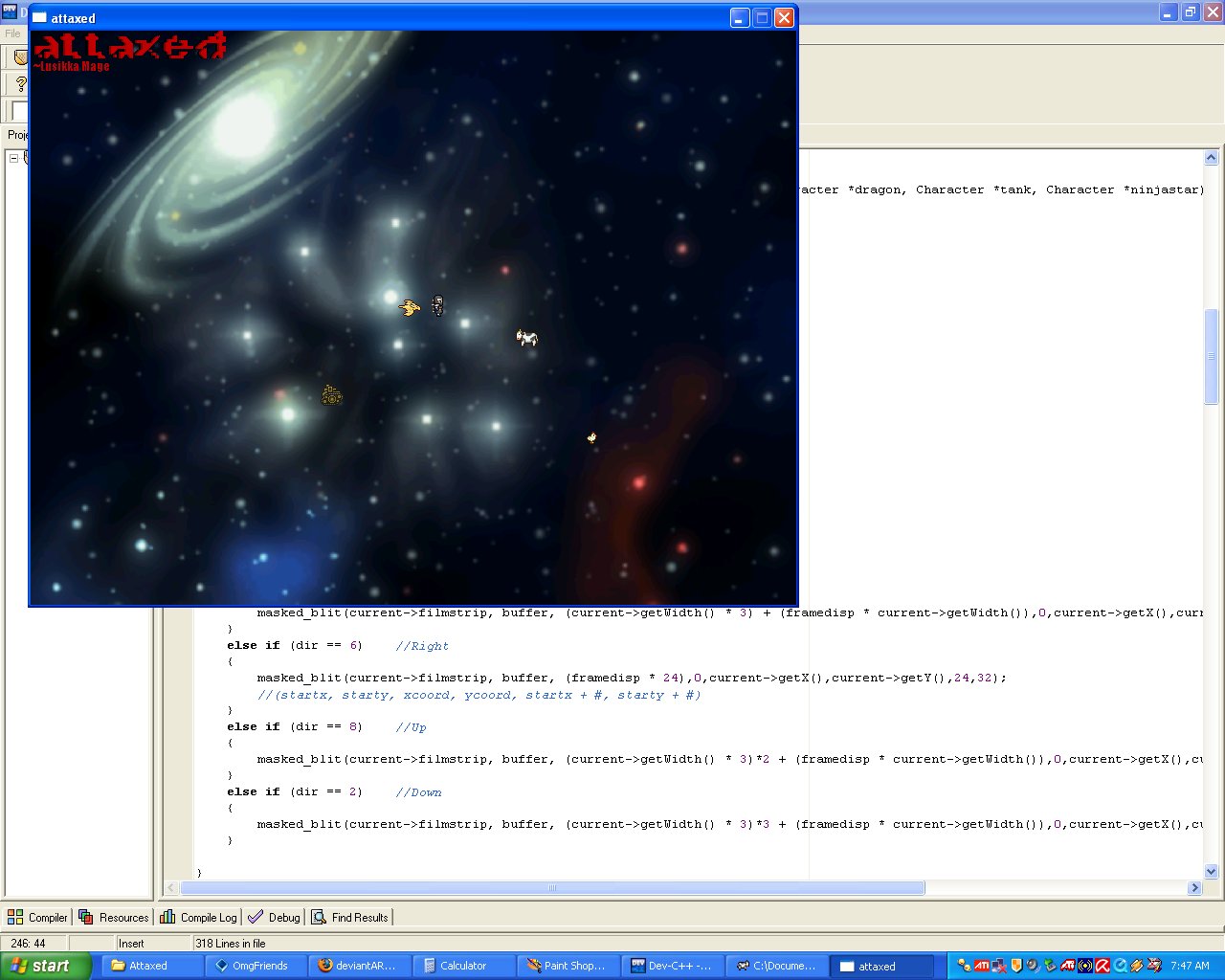Click the golden bird sprite in the game
This screenshot has height=980, width=1225.
[410, 307]
